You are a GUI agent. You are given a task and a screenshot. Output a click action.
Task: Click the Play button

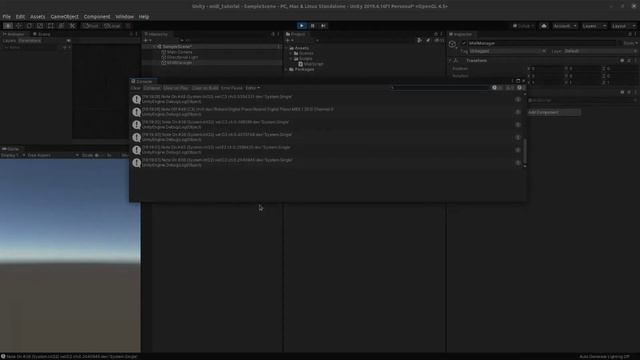point(302,26)
